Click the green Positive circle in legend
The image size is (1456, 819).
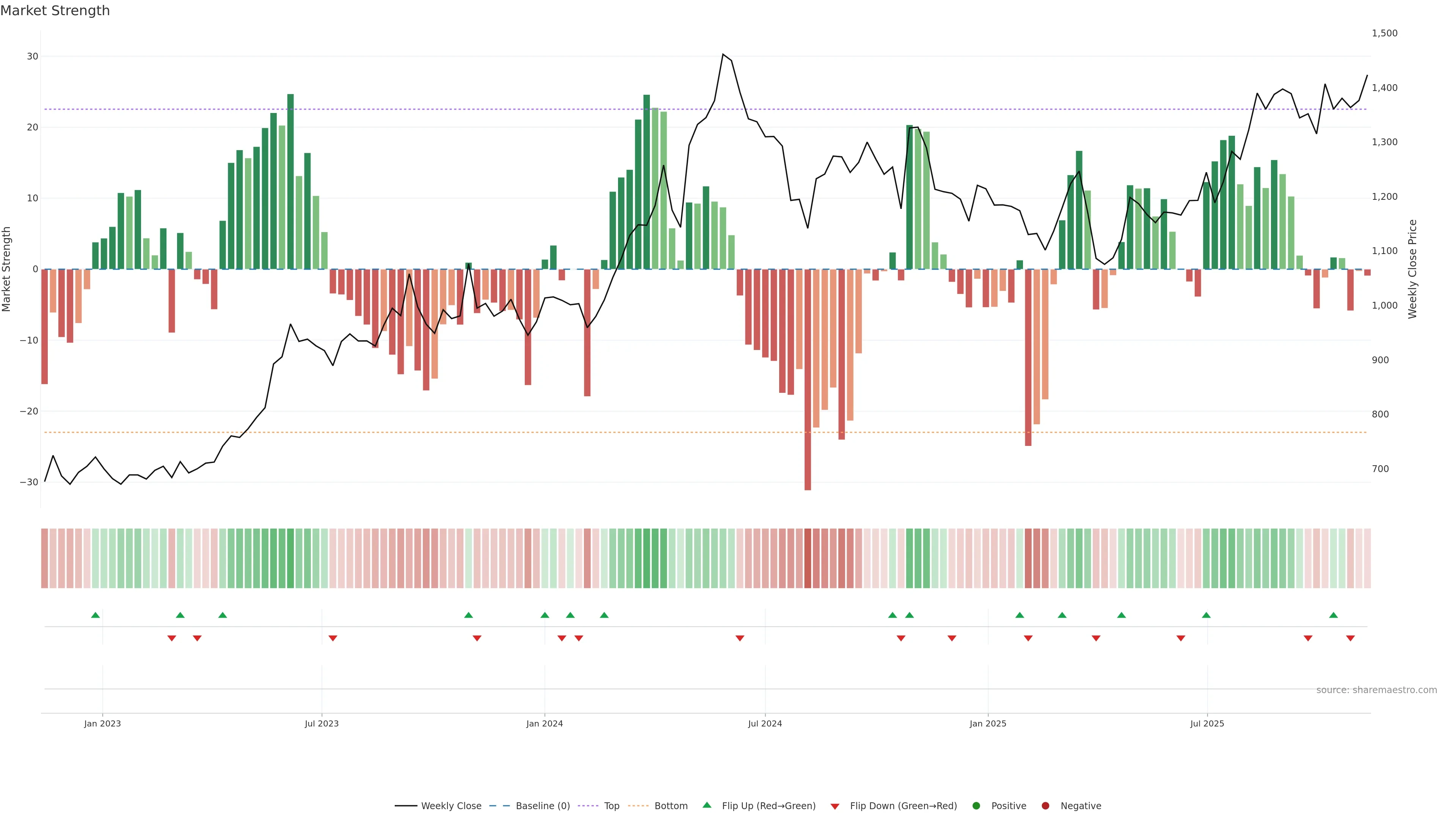coord(976,806)
